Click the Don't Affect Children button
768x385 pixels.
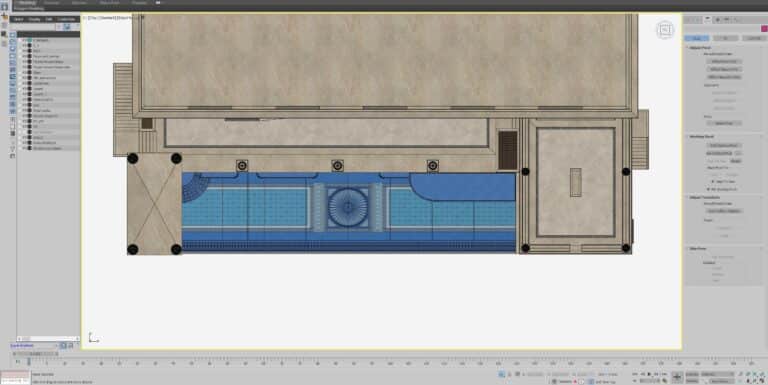(x=724, y=211)
